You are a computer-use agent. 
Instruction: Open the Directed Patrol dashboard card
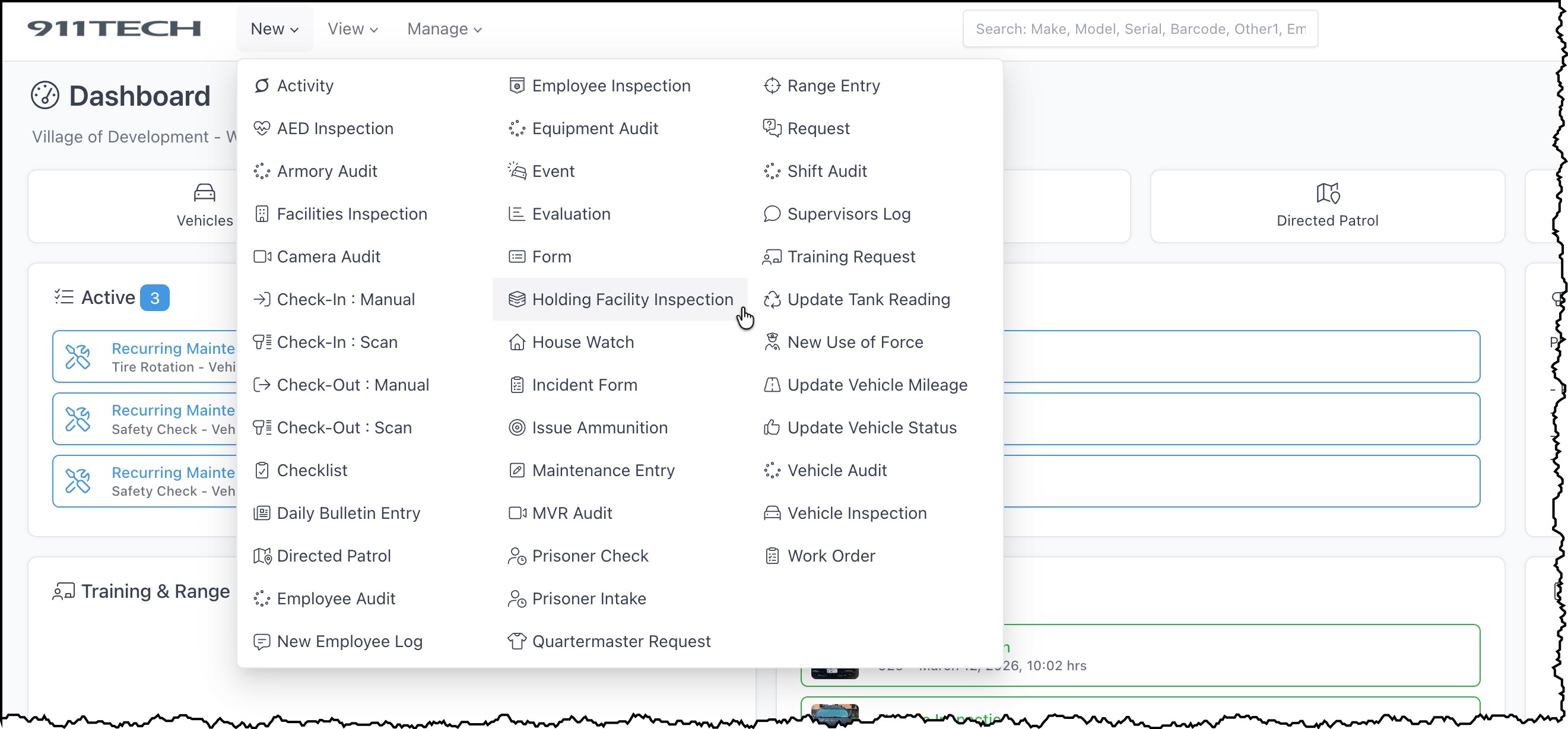tap(1327, 206)
